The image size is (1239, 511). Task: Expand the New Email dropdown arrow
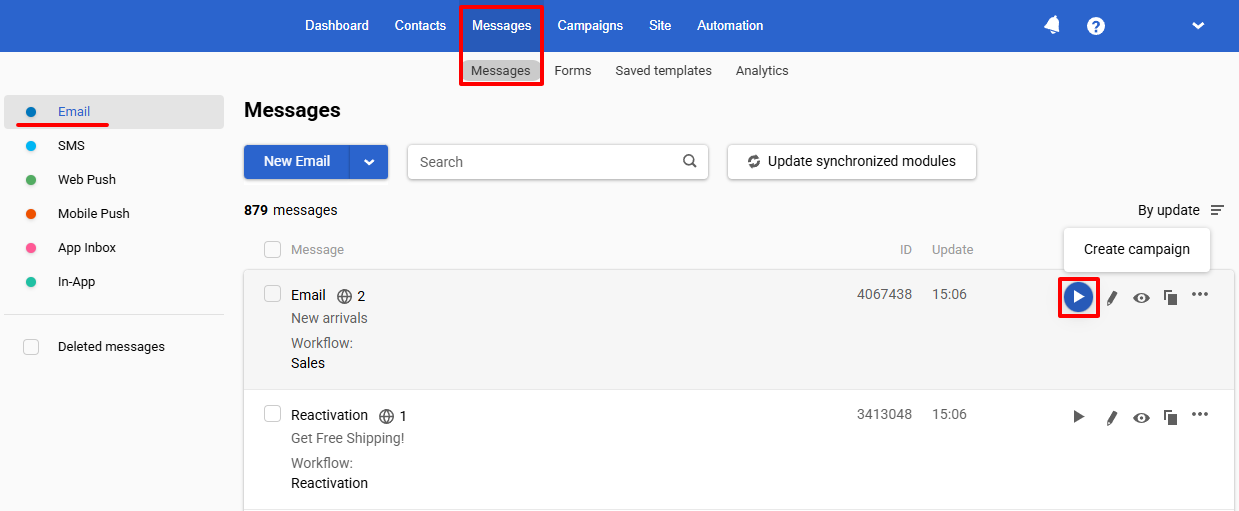[369, 162]
